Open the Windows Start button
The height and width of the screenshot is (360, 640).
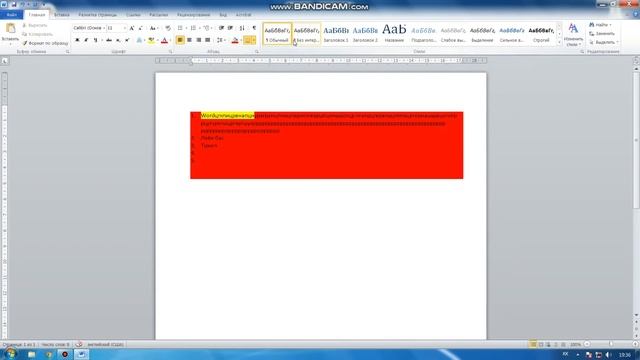(x=10, y=354)
